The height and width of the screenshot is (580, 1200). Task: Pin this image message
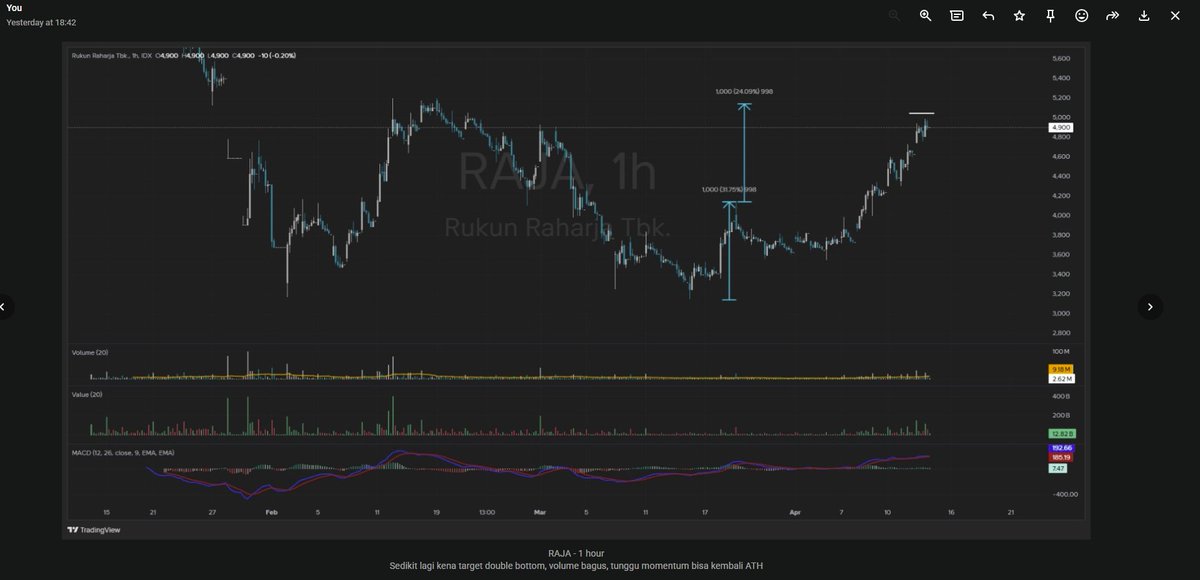tap(1051, 16)
